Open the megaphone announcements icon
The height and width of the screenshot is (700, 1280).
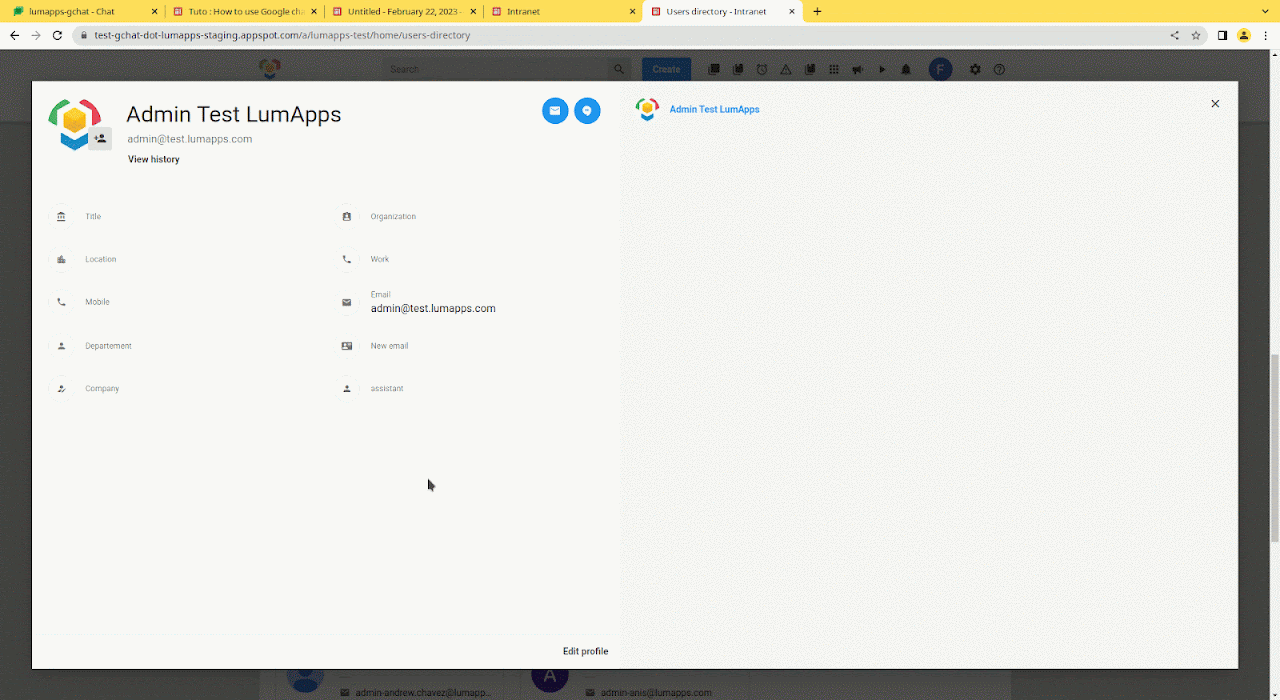click(x=858, y=69)
